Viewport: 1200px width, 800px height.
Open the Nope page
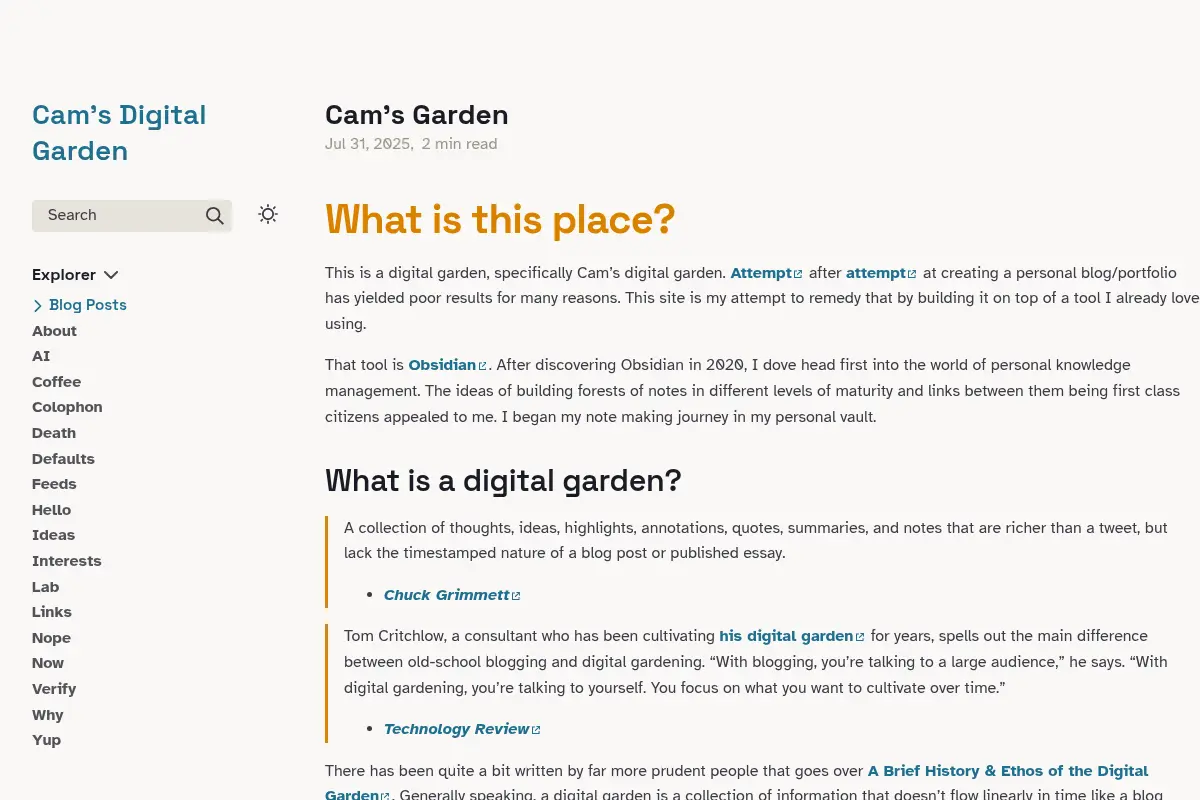pyautogui.click(x=51, y=638)
